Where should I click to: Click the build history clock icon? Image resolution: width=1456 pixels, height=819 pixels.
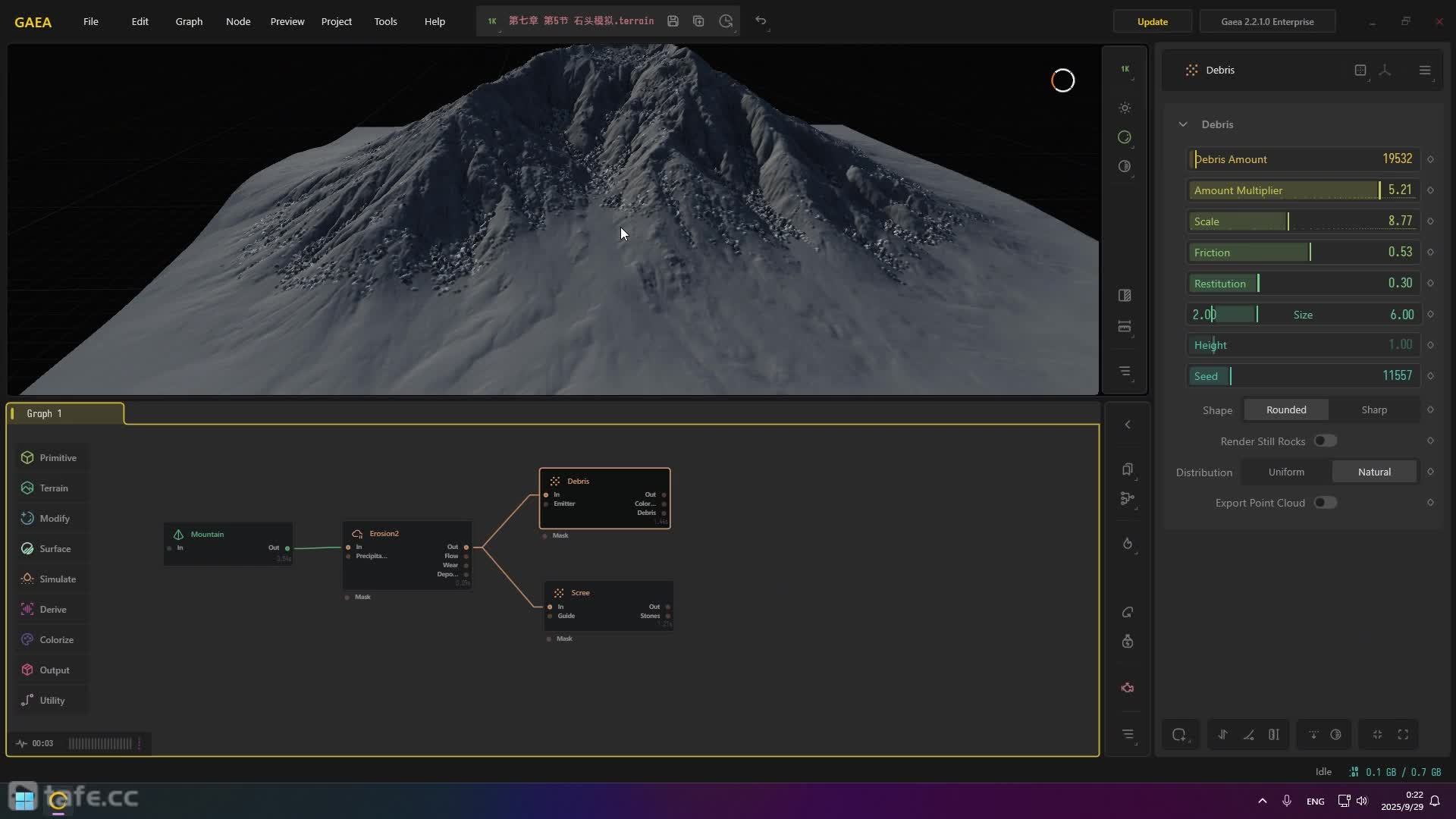point(726,21)
